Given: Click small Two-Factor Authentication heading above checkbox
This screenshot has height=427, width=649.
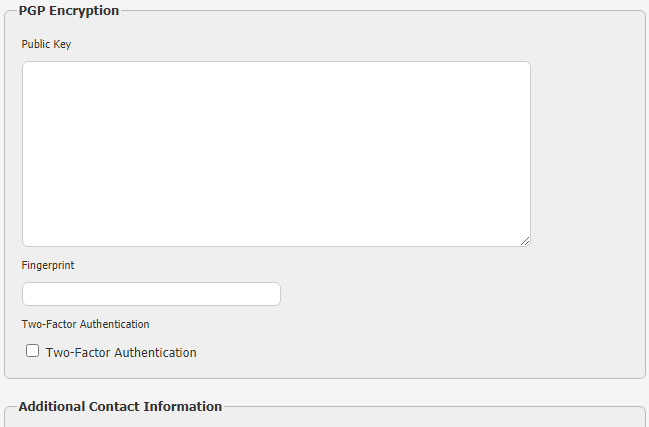Looking at the screenshot, I should coord(85,324).
